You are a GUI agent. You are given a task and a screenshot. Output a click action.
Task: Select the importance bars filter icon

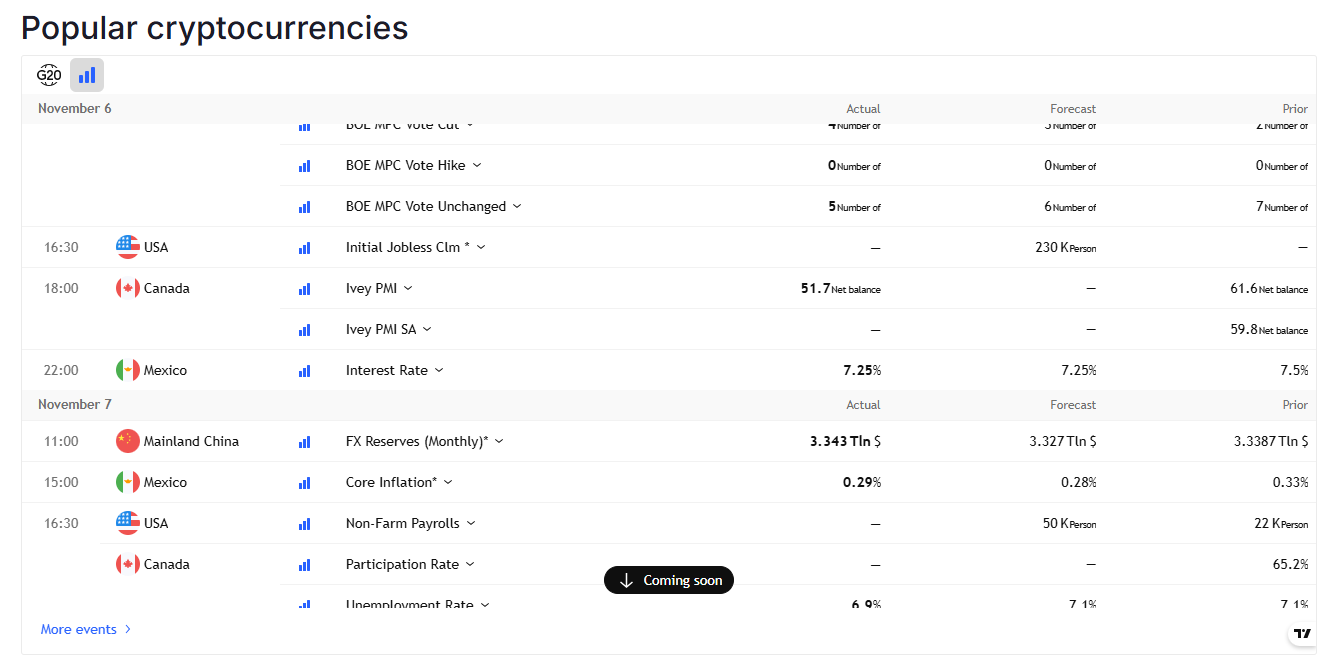86,74
